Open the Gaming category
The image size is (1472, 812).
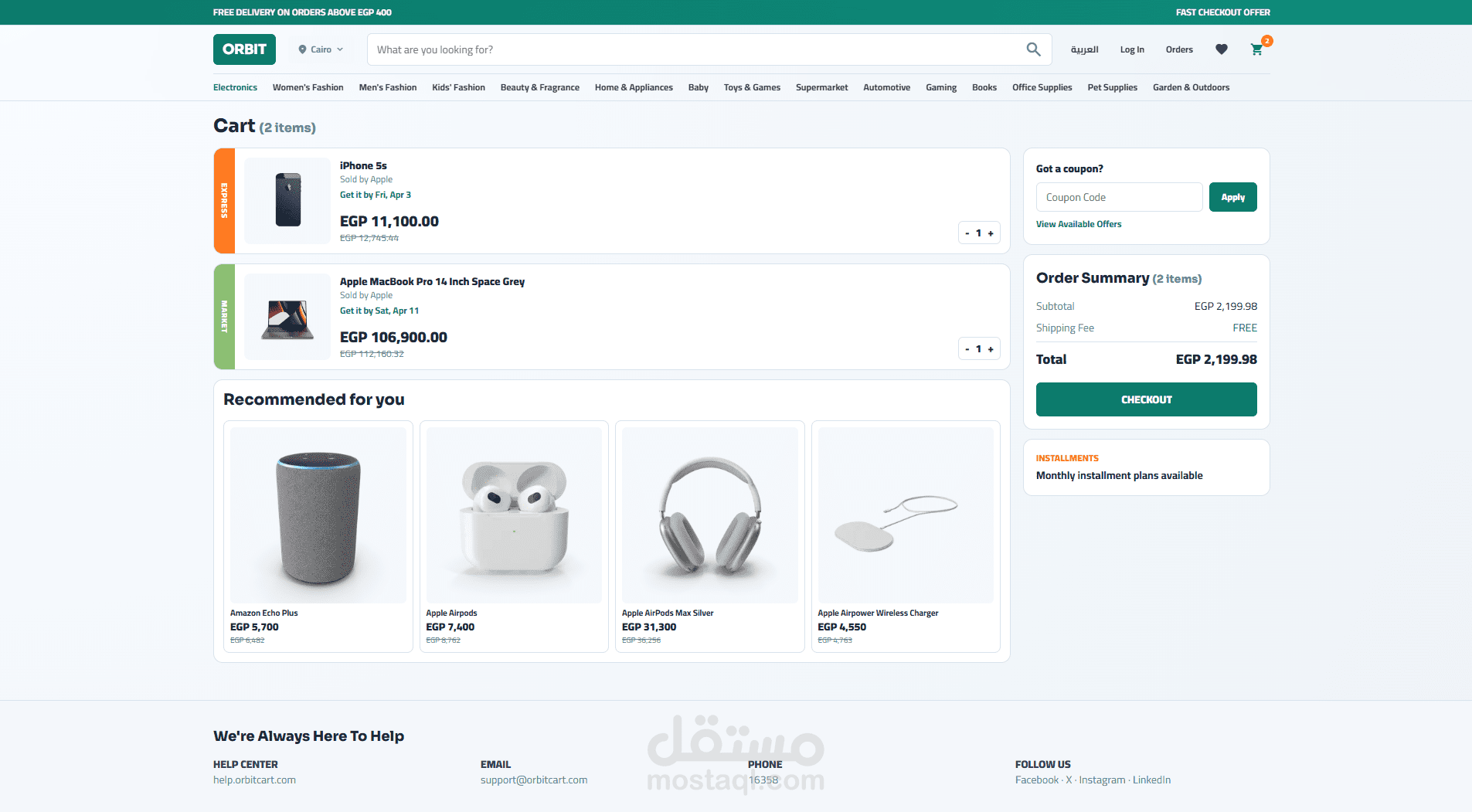click(941, 87)
